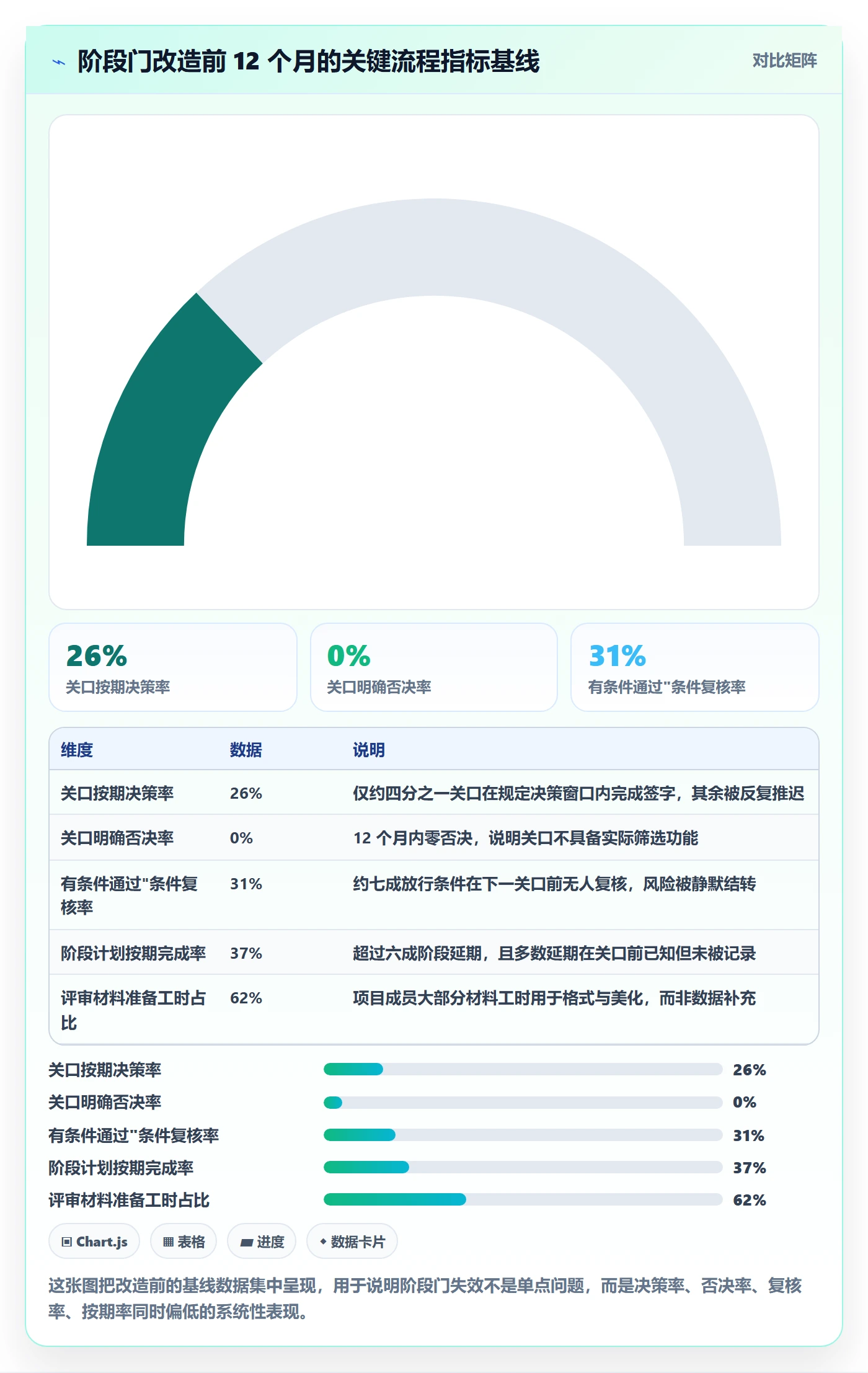Click 阶段计划按期完成率 in the table's first column

(x=133, y=953)
